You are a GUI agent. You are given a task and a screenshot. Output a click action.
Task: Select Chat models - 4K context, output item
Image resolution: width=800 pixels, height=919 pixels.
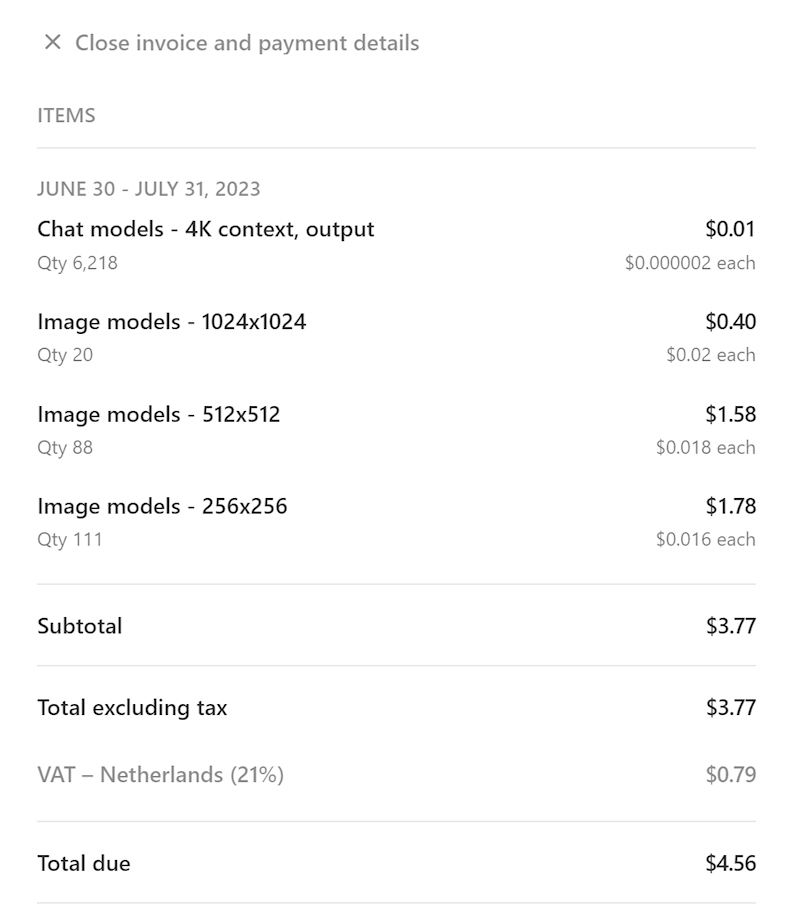(x=206, y=229)
